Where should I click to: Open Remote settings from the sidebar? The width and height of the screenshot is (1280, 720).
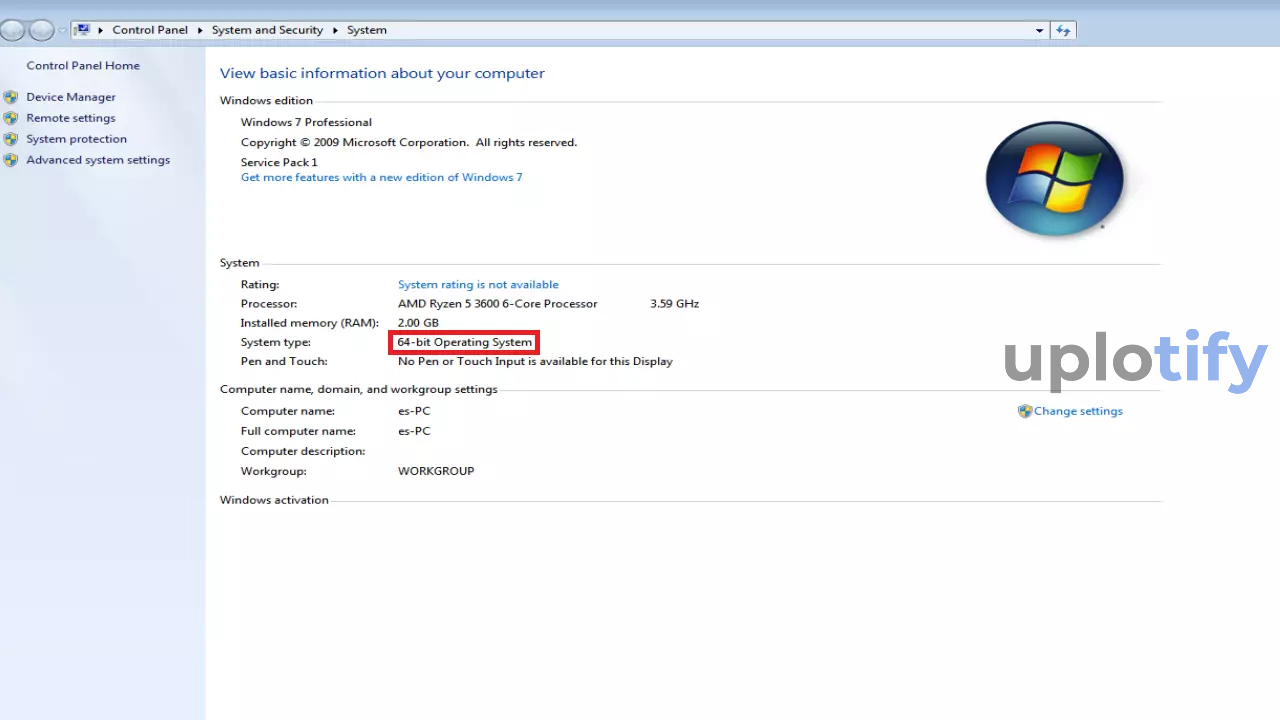pyautogui.click(x=71, y=118)
